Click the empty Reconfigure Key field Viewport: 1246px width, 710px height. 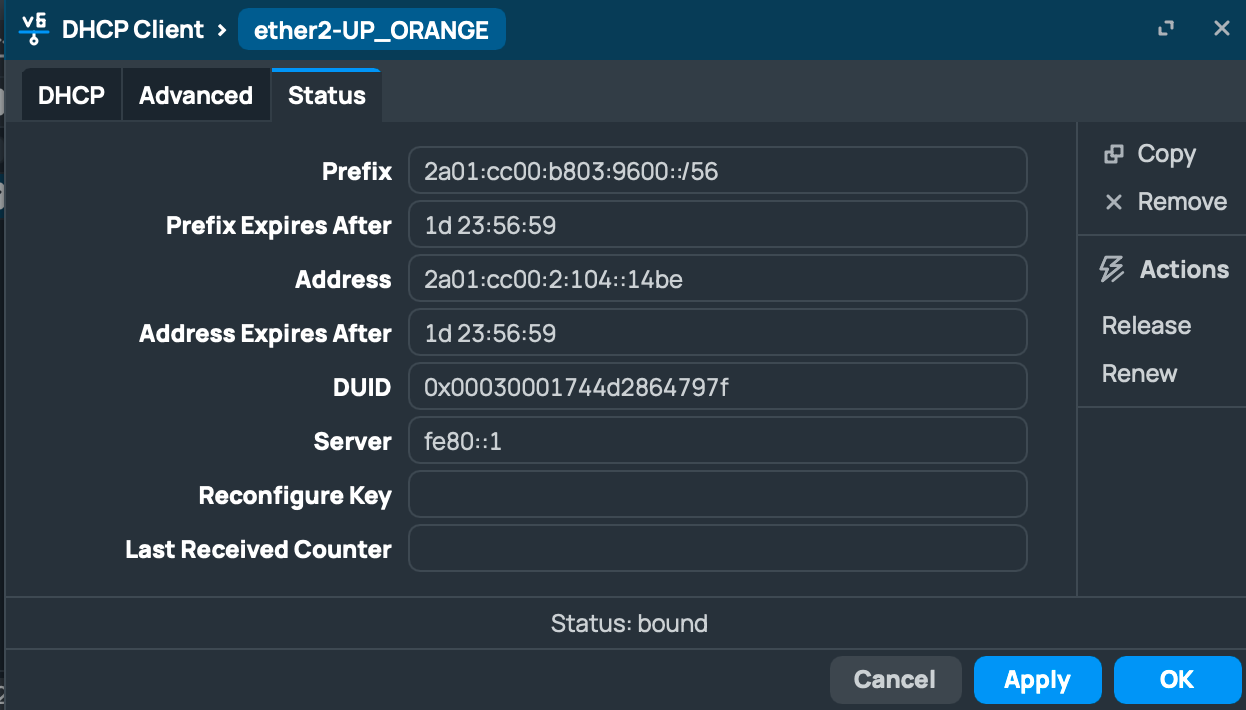[717, 495]
